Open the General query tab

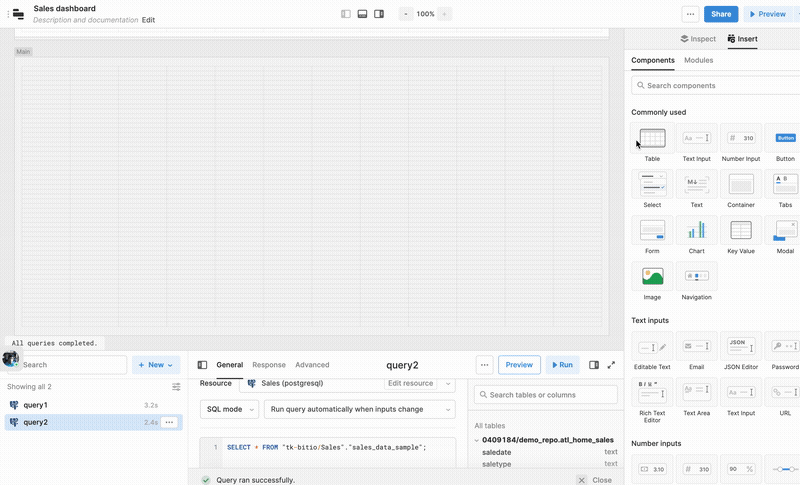point(230,365)
